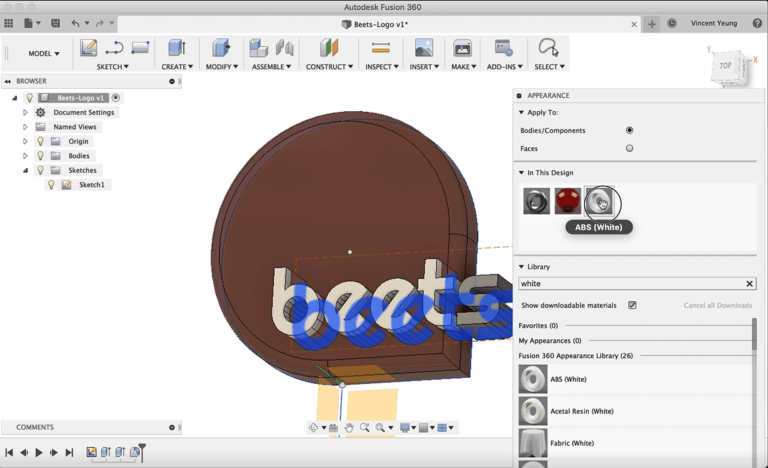
Task: Click the Look At navigation icon
Action: coord(333,427)
